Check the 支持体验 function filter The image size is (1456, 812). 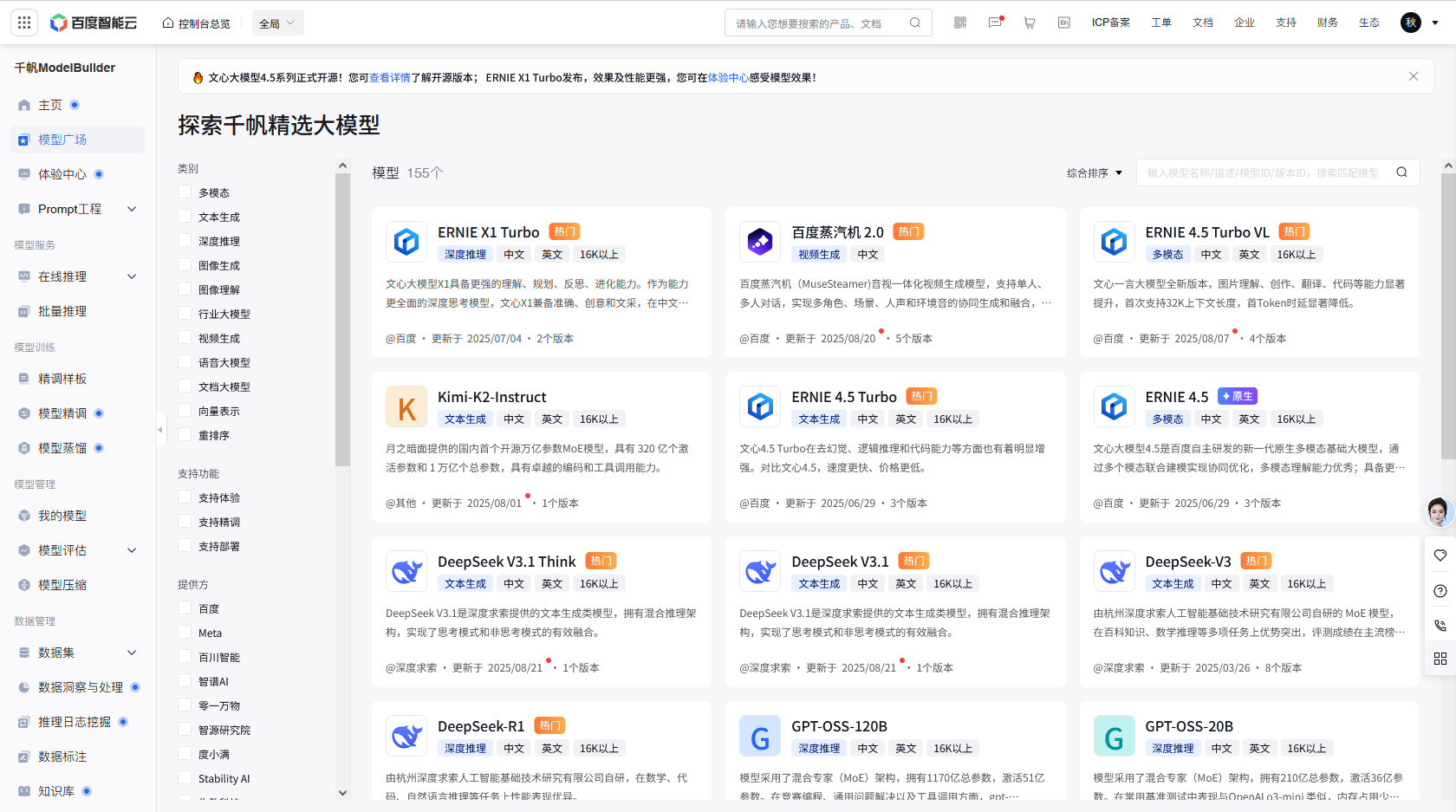[x=185, y=497]
